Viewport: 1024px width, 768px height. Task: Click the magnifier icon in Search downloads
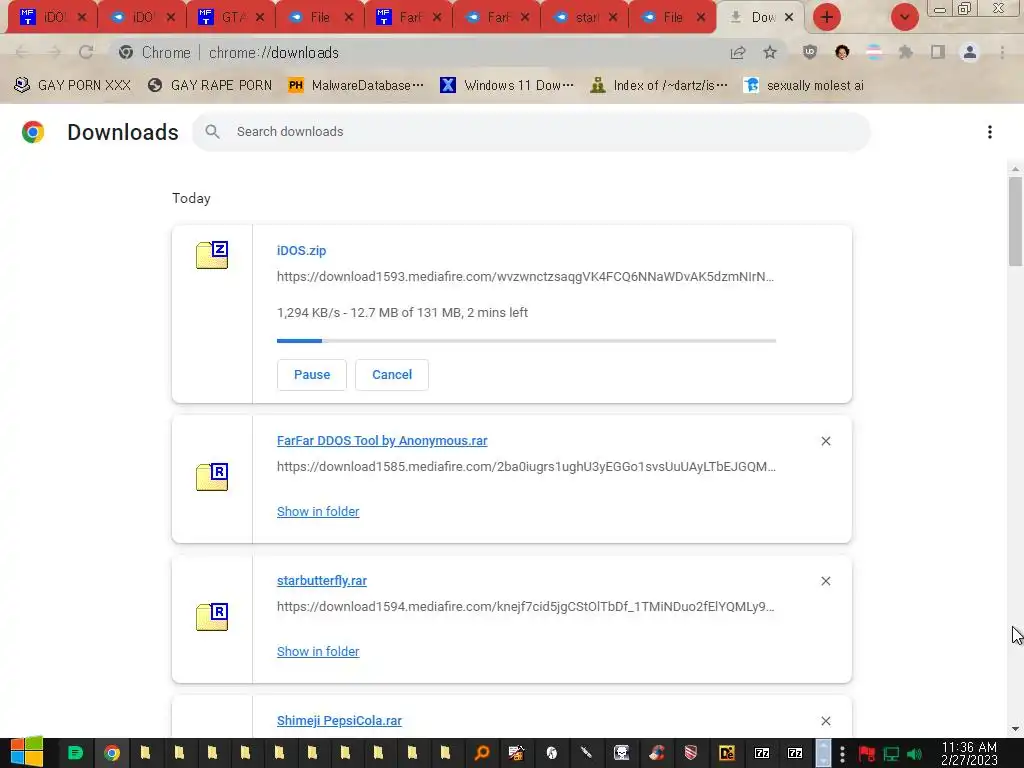(x=212, y=131)
